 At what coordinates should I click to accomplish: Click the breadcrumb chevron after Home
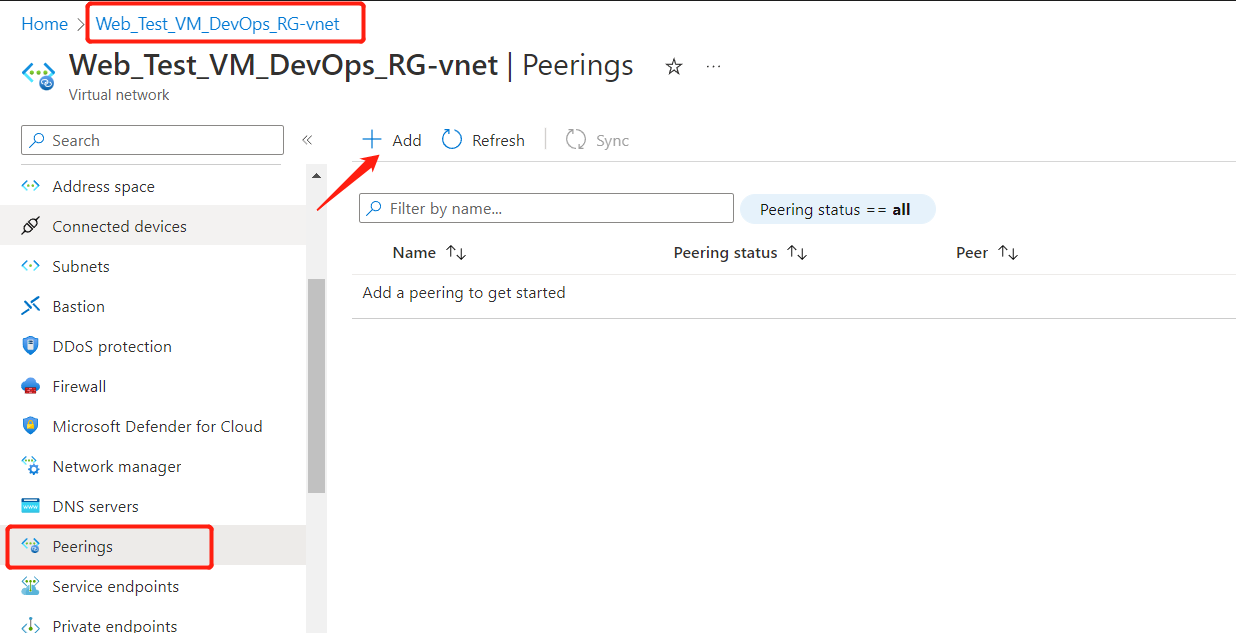click(82, 24)
